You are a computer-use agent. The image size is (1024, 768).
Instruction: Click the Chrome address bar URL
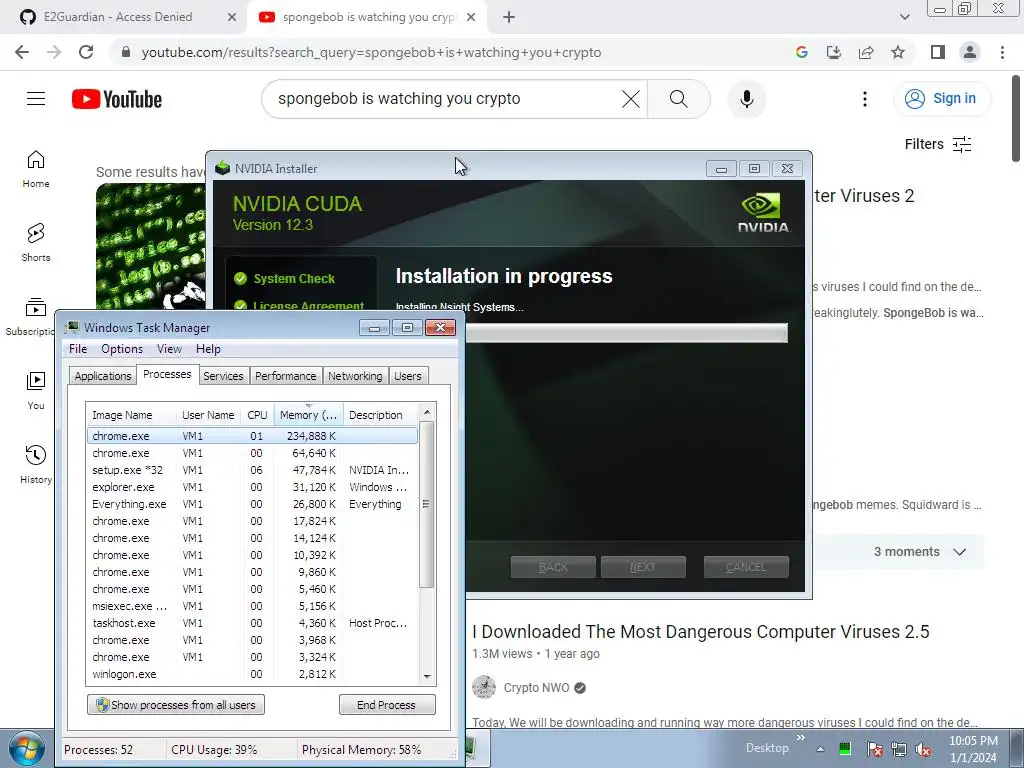pyautogui.click(x=371, y=52)
